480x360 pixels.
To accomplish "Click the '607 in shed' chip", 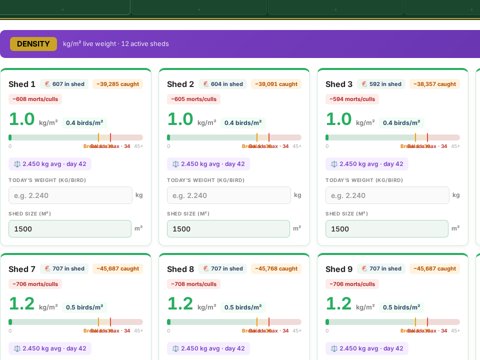I will click(65, 84).
